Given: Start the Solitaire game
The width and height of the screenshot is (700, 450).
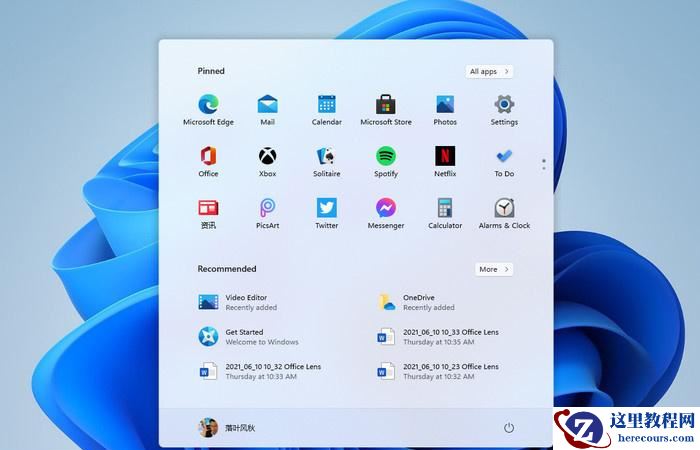Looking at the screenshot, I should pos(327,162).
